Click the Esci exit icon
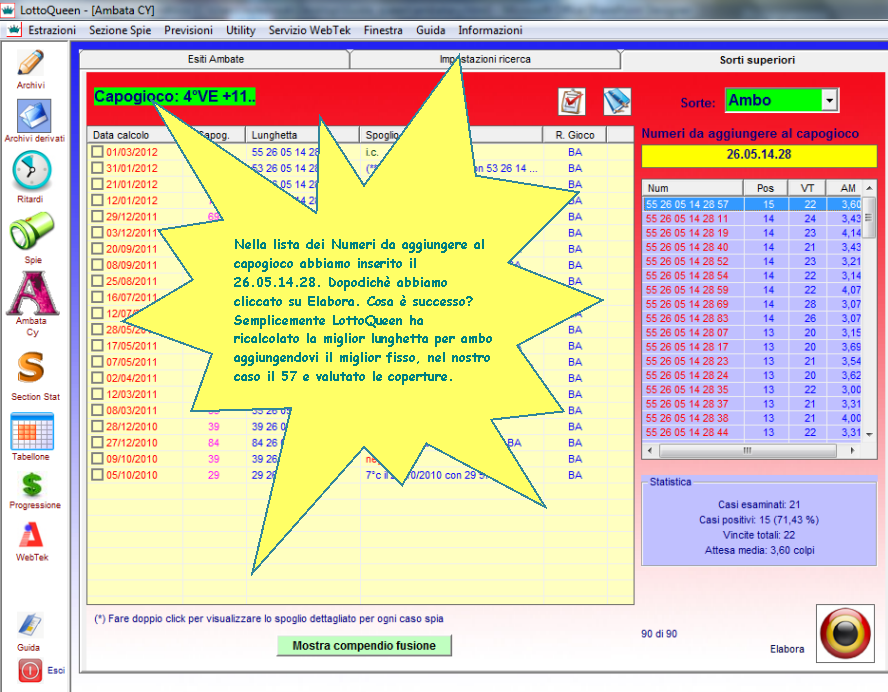 point(30,670)
